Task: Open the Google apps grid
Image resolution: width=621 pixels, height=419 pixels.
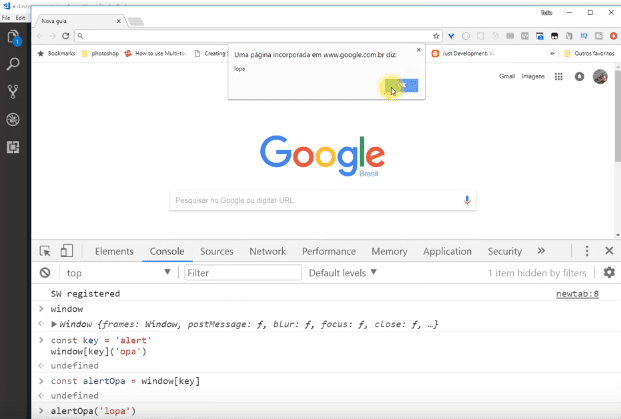Action: pyautogui.click(x=558, y=77)
